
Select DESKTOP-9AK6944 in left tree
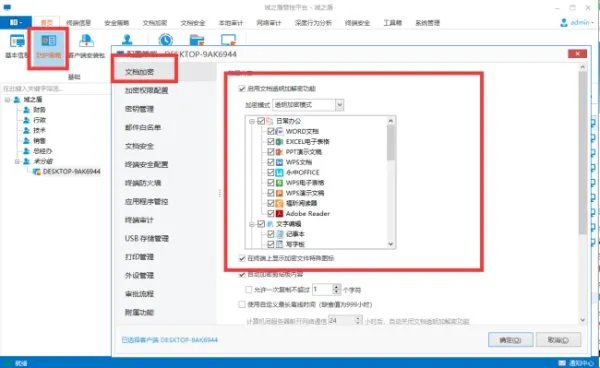(x=72, y=172)
